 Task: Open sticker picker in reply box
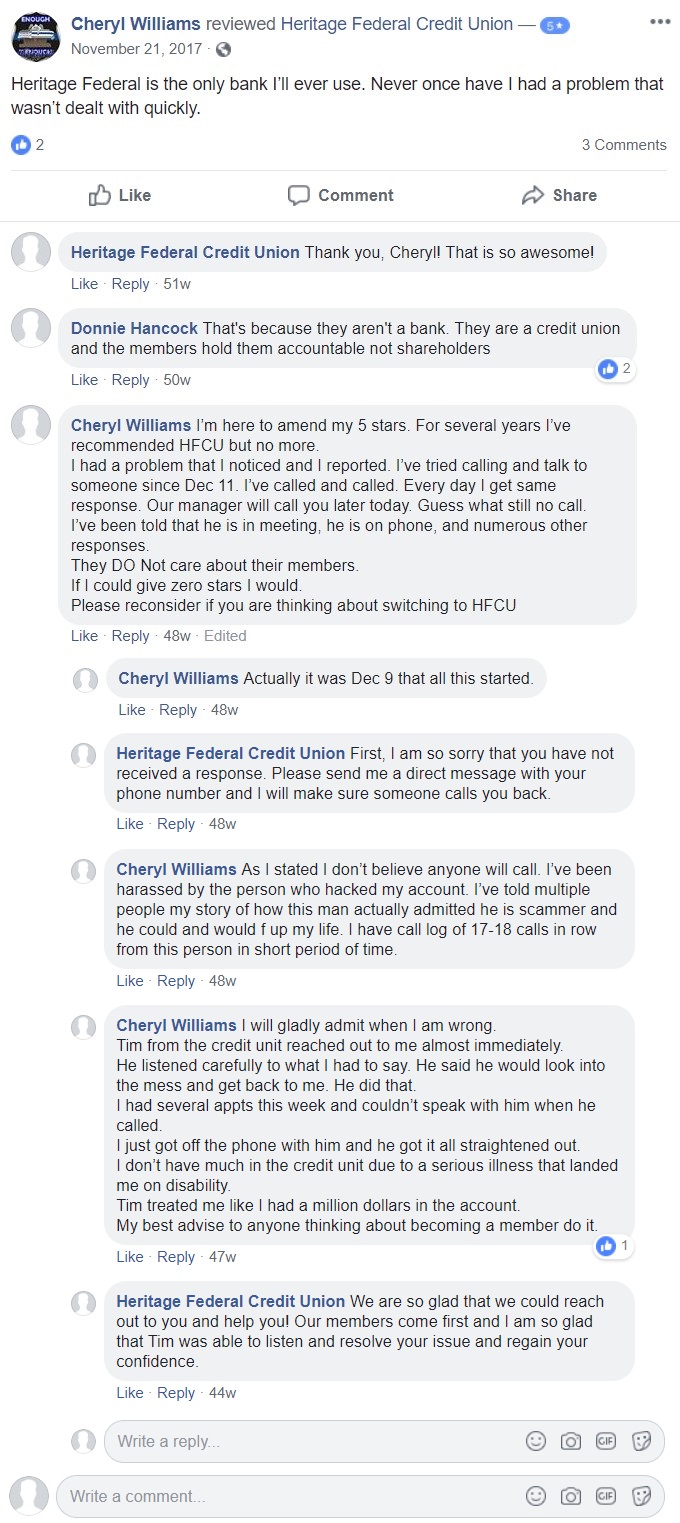(642, 1441)
